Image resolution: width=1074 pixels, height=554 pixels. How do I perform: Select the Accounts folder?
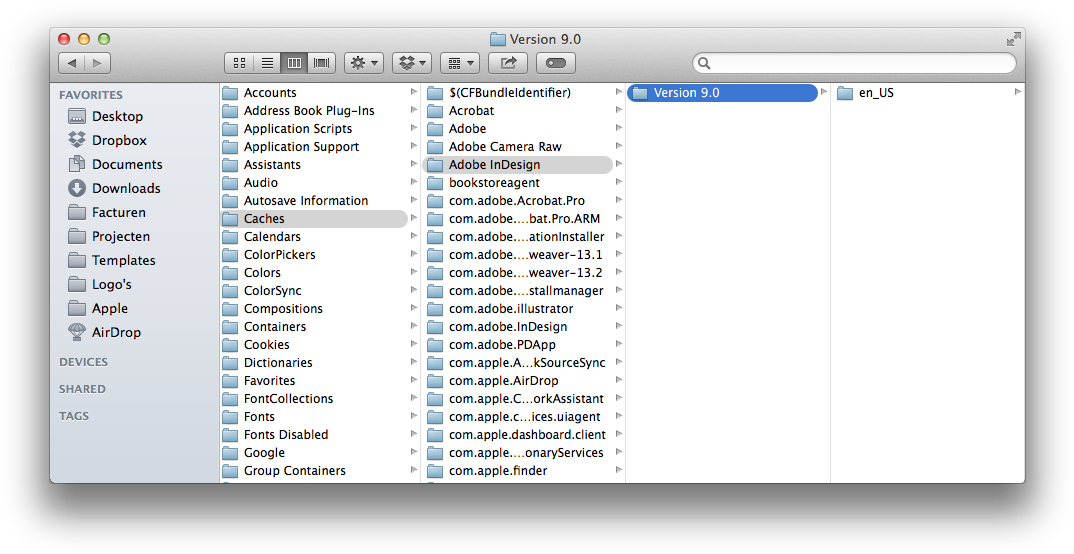tap(320, 92)
